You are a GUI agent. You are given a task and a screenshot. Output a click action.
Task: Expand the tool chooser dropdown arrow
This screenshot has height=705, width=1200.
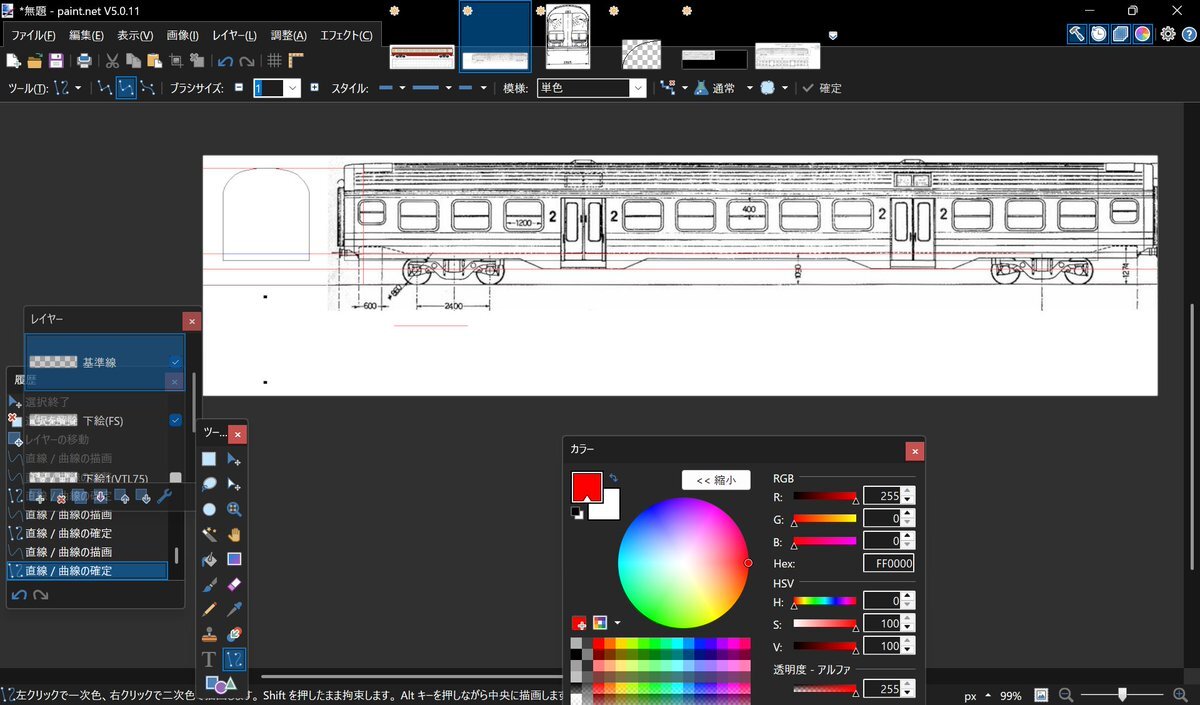[78, 88]
